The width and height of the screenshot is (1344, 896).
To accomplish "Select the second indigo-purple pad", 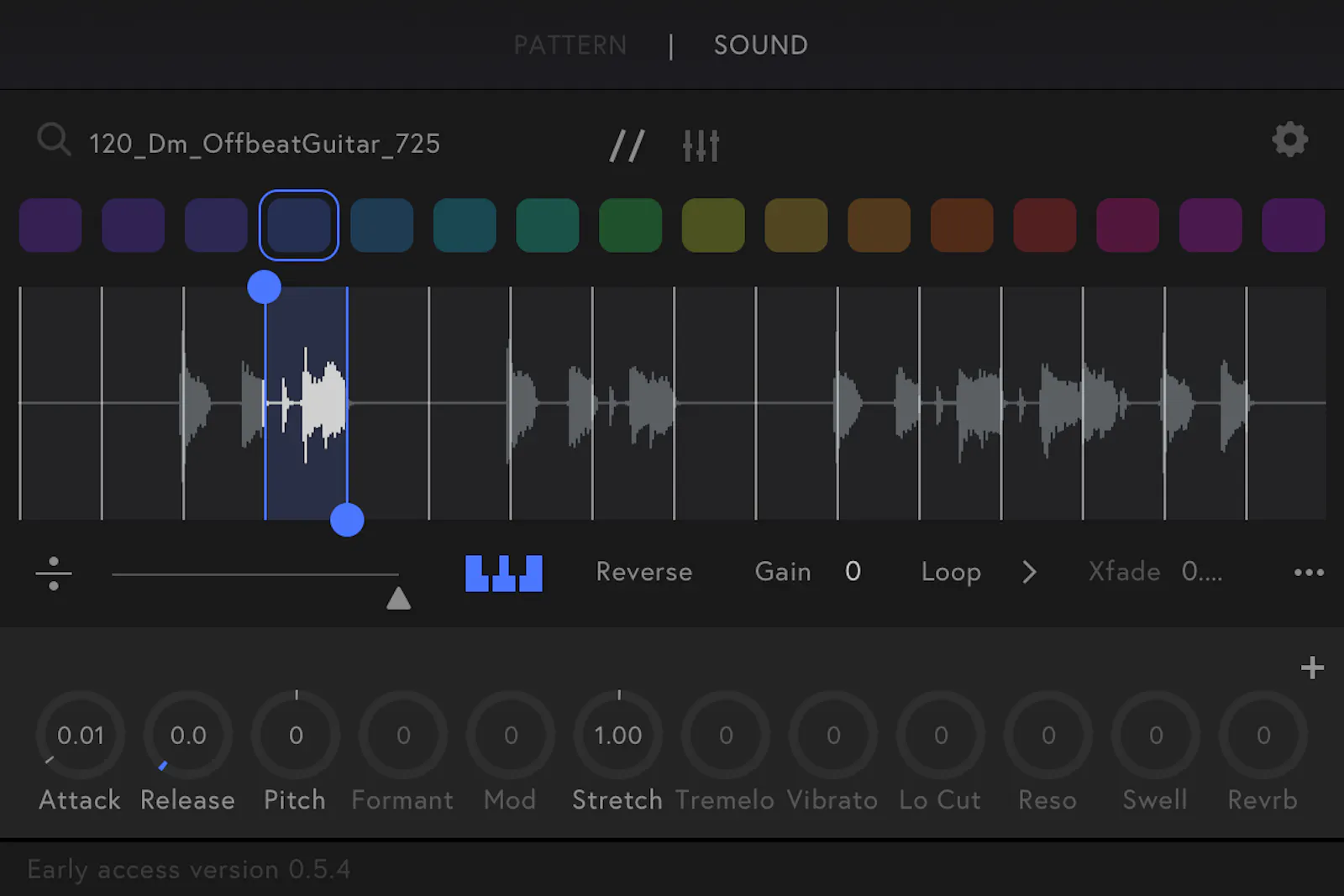I will [133, 225].
